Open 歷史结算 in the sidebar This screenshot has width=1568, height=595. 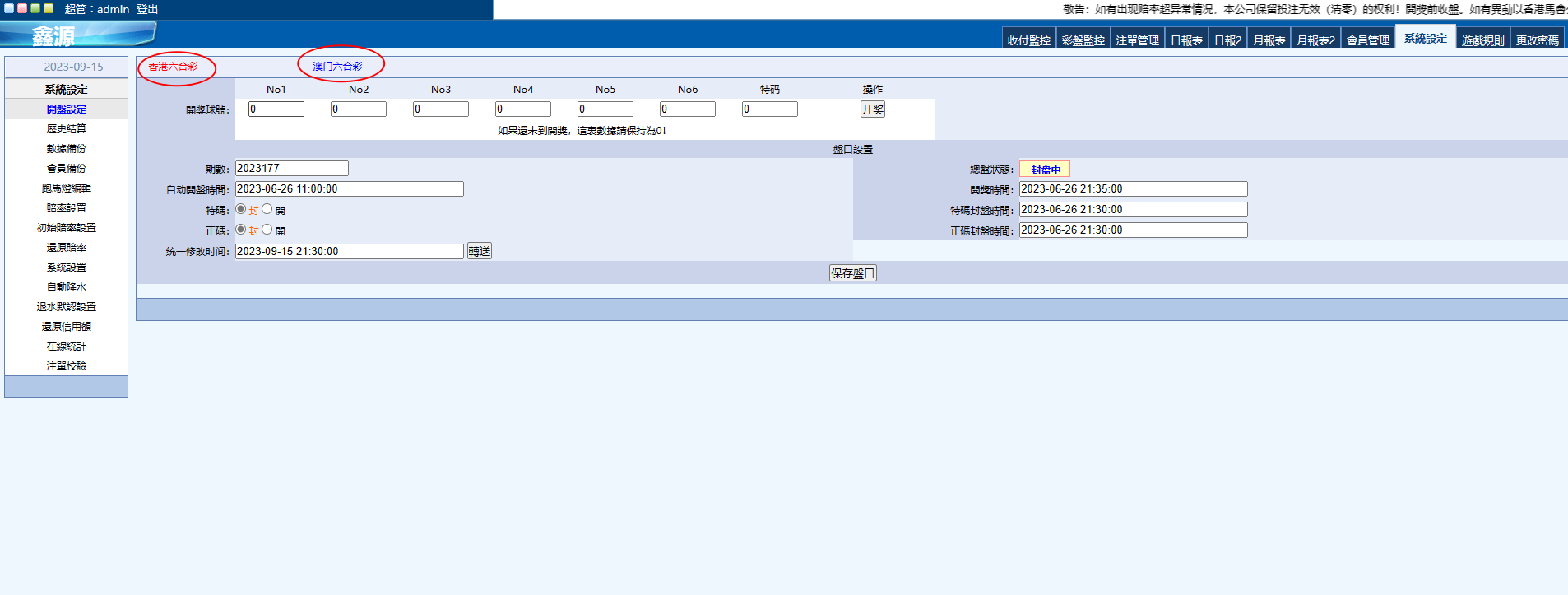(x=66, y=128)
